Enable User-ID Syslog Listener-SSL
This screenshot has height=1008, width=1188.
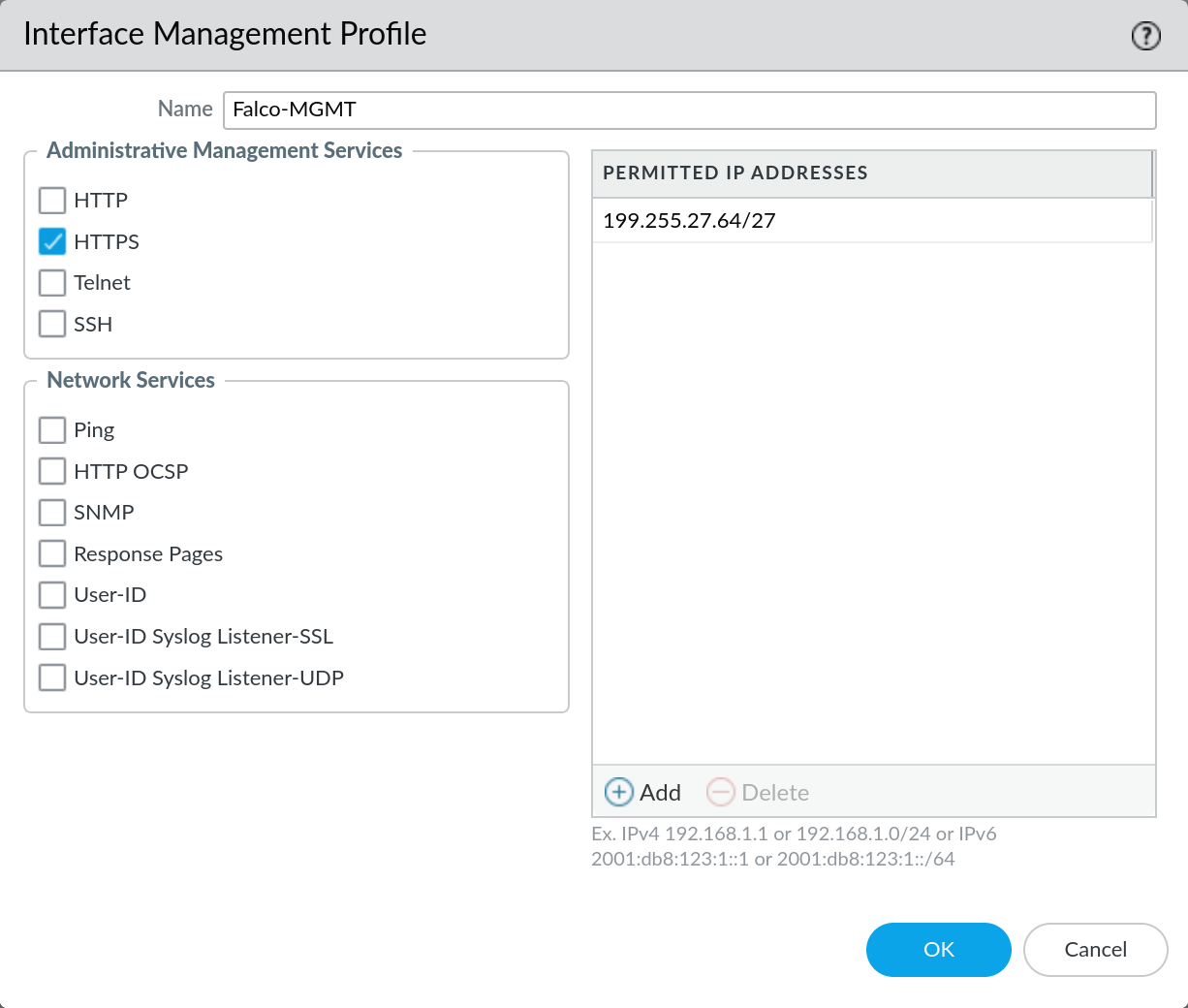(52, 637)
